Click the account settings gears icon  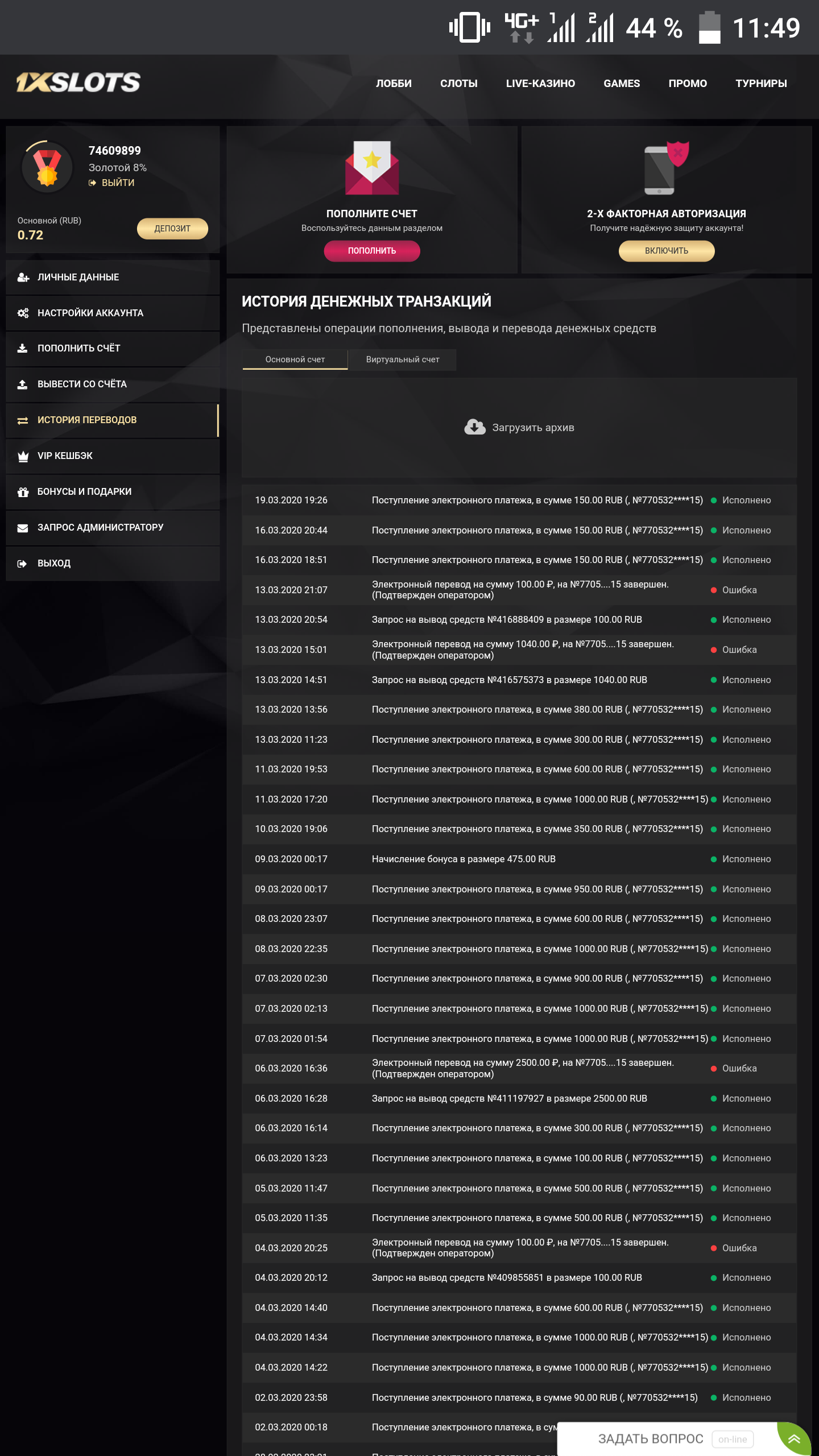point(23,313)
